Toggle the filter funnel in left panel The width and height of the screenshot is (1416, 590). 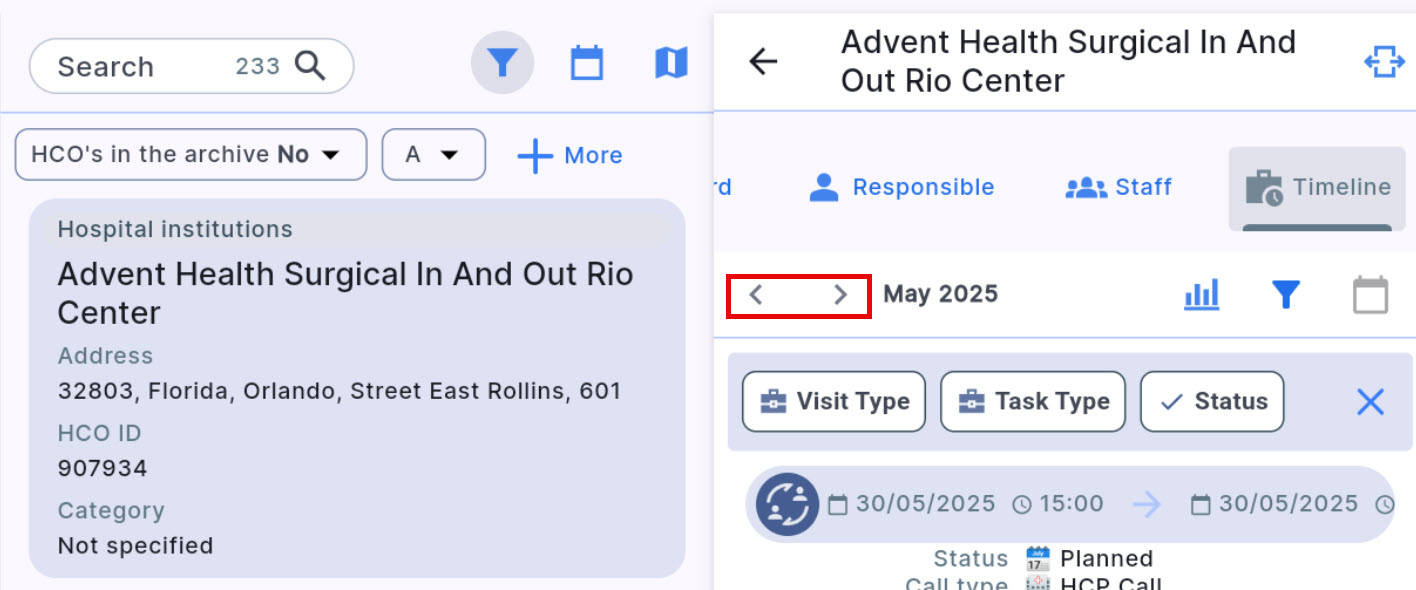click(x=502, y=63)
